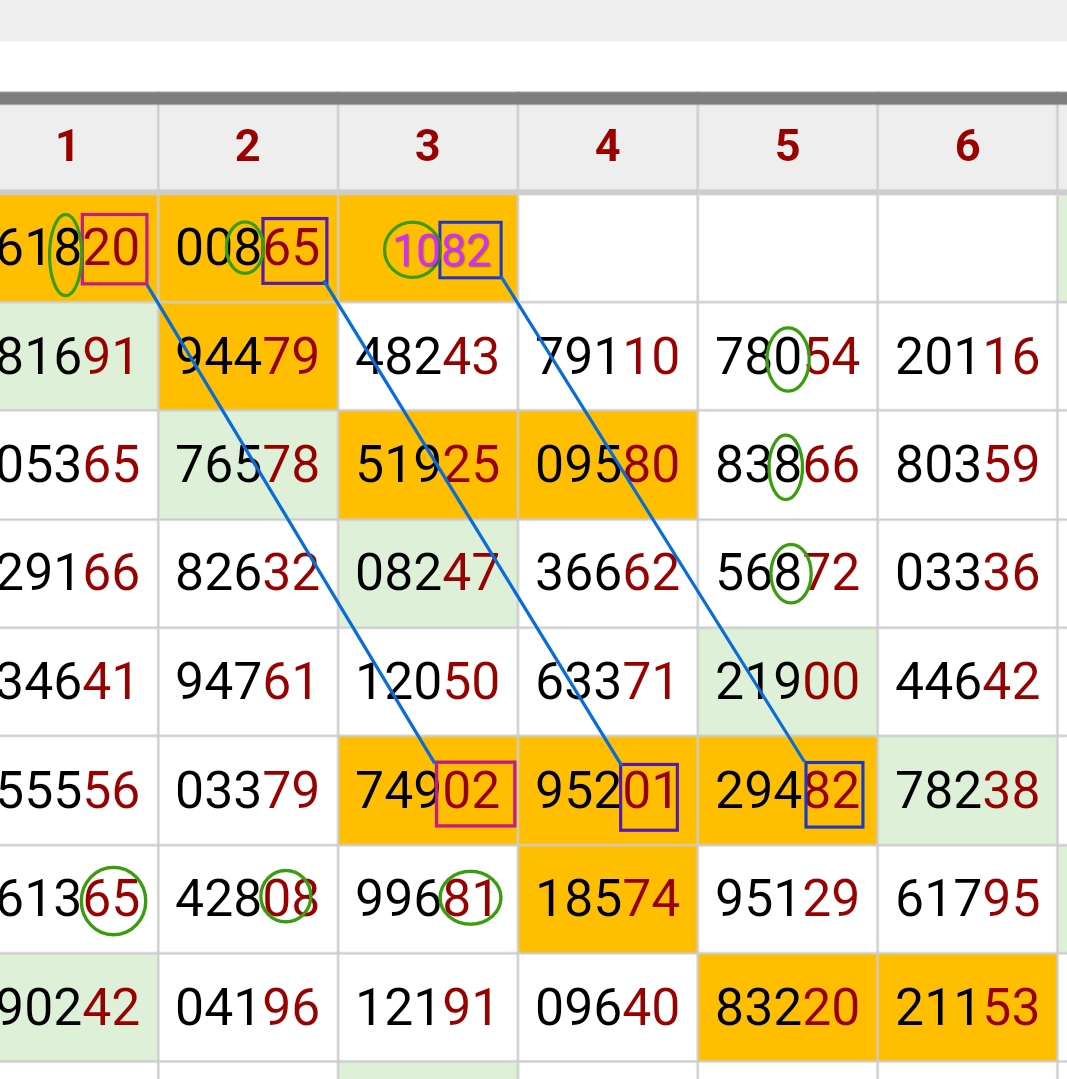This screenshot has height=1079, width=1067.
Task: Select the green cell 90242
Action: [x=78, y=1006]
